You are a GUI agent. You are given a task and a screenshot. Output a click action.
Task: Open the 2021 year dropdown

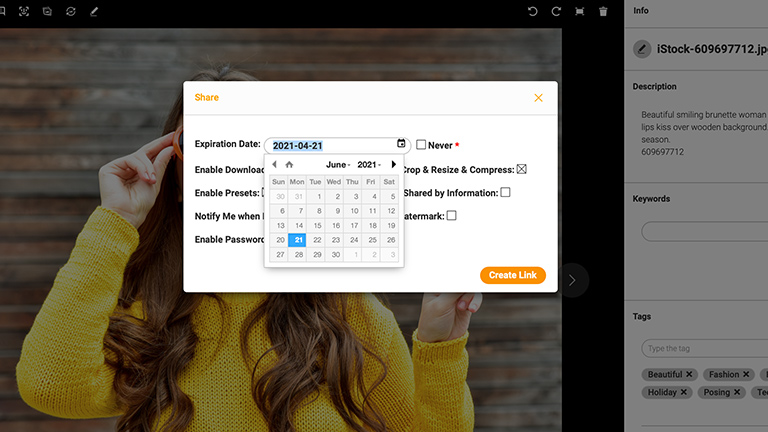369,165
